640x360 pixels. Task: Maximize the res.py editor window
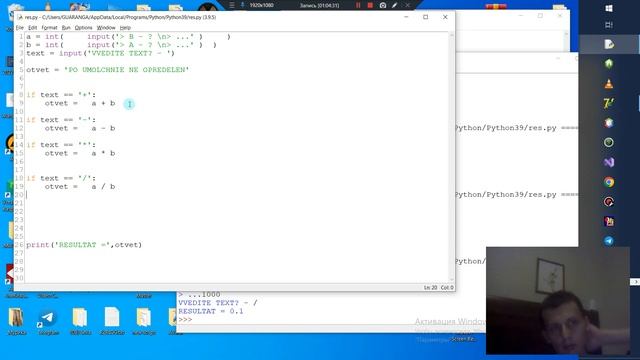point(426,17)
